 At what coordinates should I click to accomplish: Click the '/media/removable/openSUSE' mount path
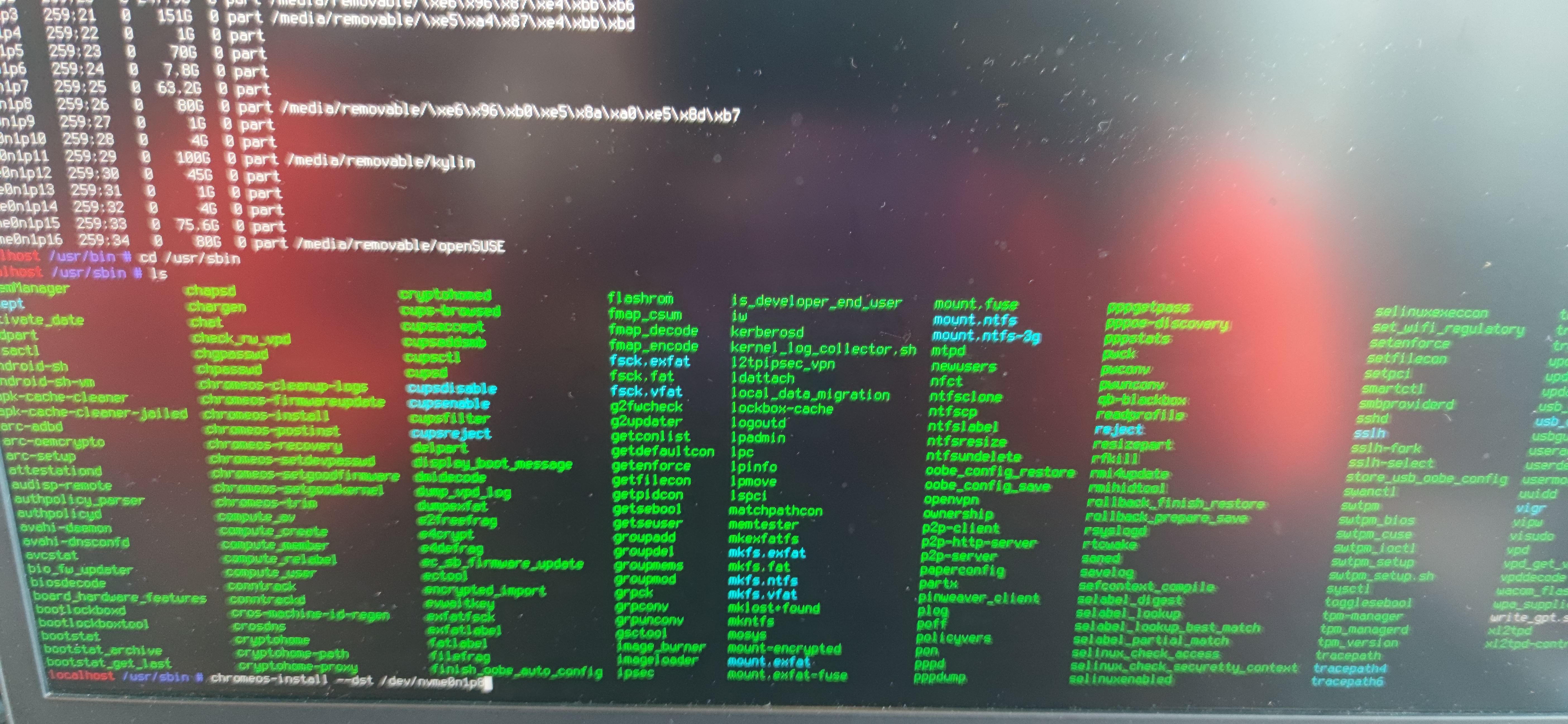400,246
